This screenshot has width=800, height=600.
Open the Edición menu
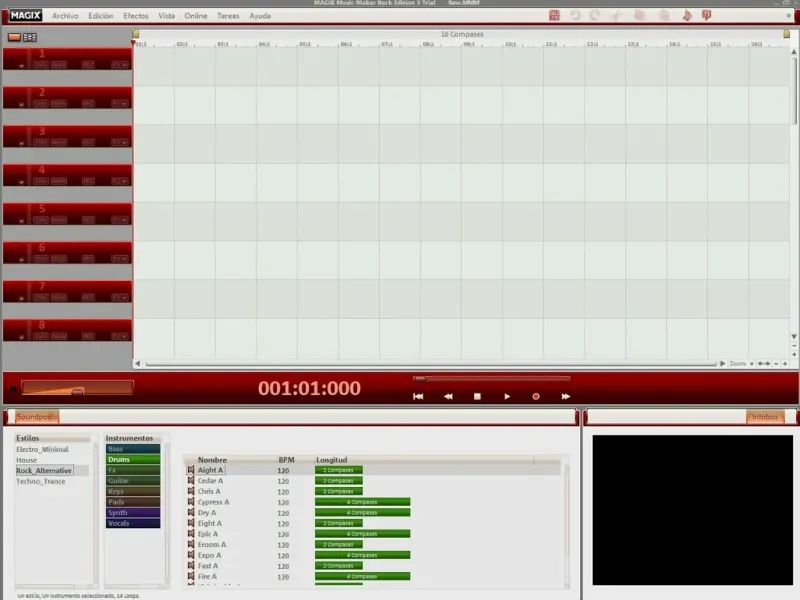[101, 16]
